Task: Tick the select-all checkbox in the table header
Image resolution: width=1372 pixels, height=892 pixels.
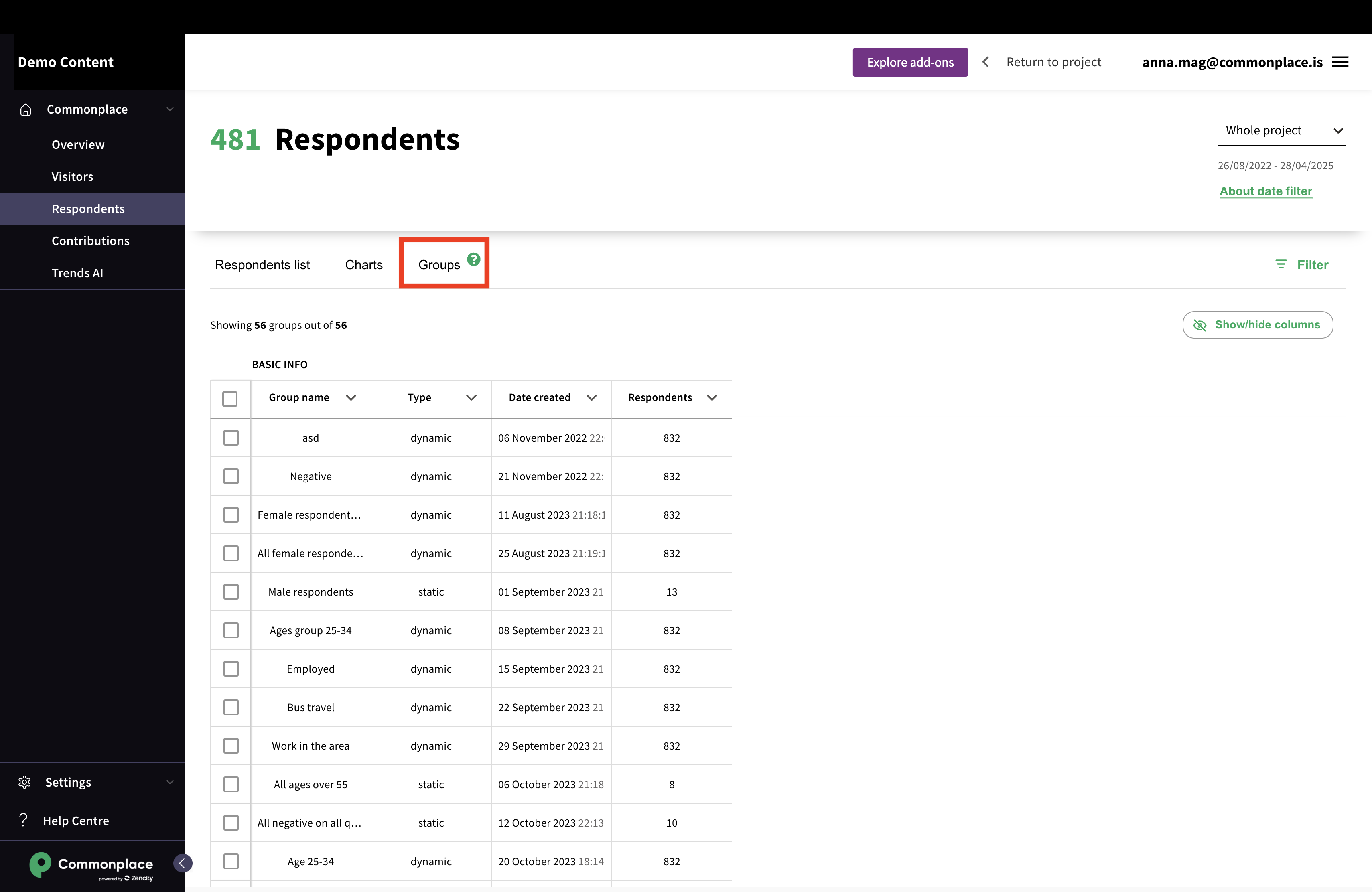Action: click(230, 398)
